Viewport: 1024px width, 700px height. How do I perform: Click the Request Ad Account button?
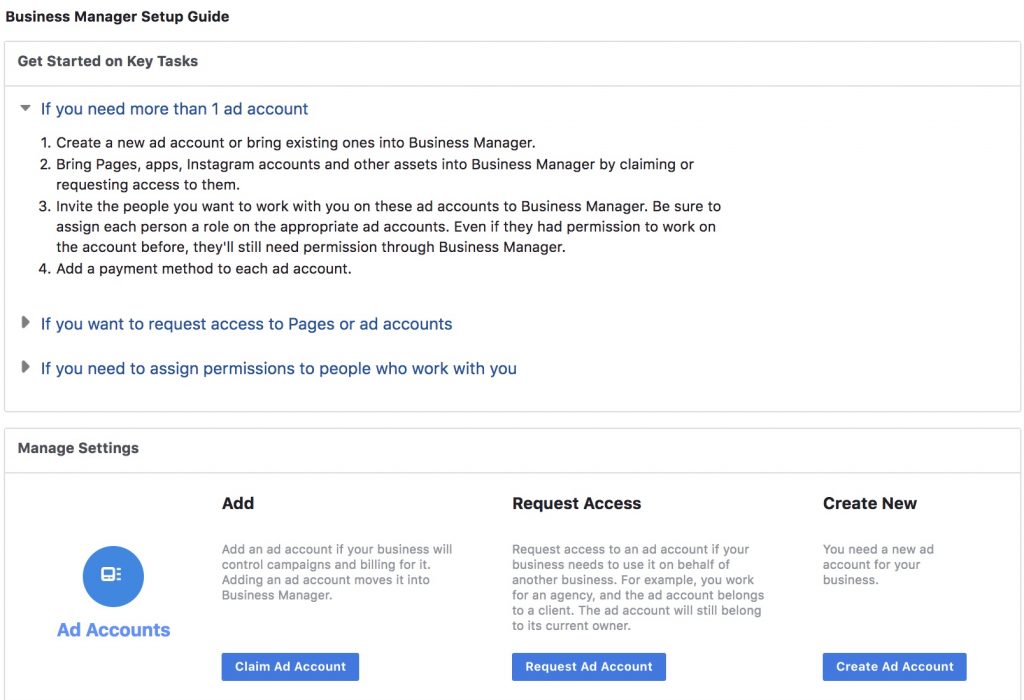[589, 666]
